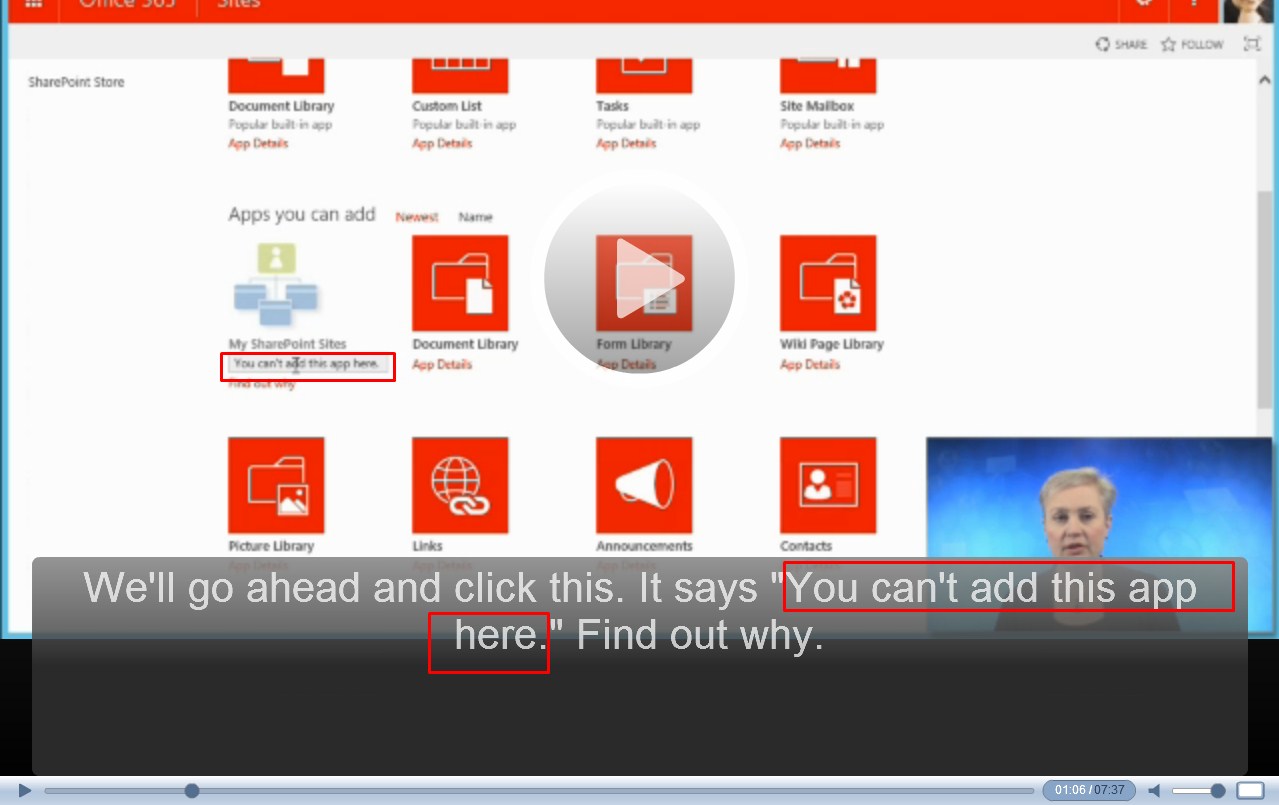The image size is (1279, 805).
Task: Click the video progress slider handle
Action: pos(192,791)
